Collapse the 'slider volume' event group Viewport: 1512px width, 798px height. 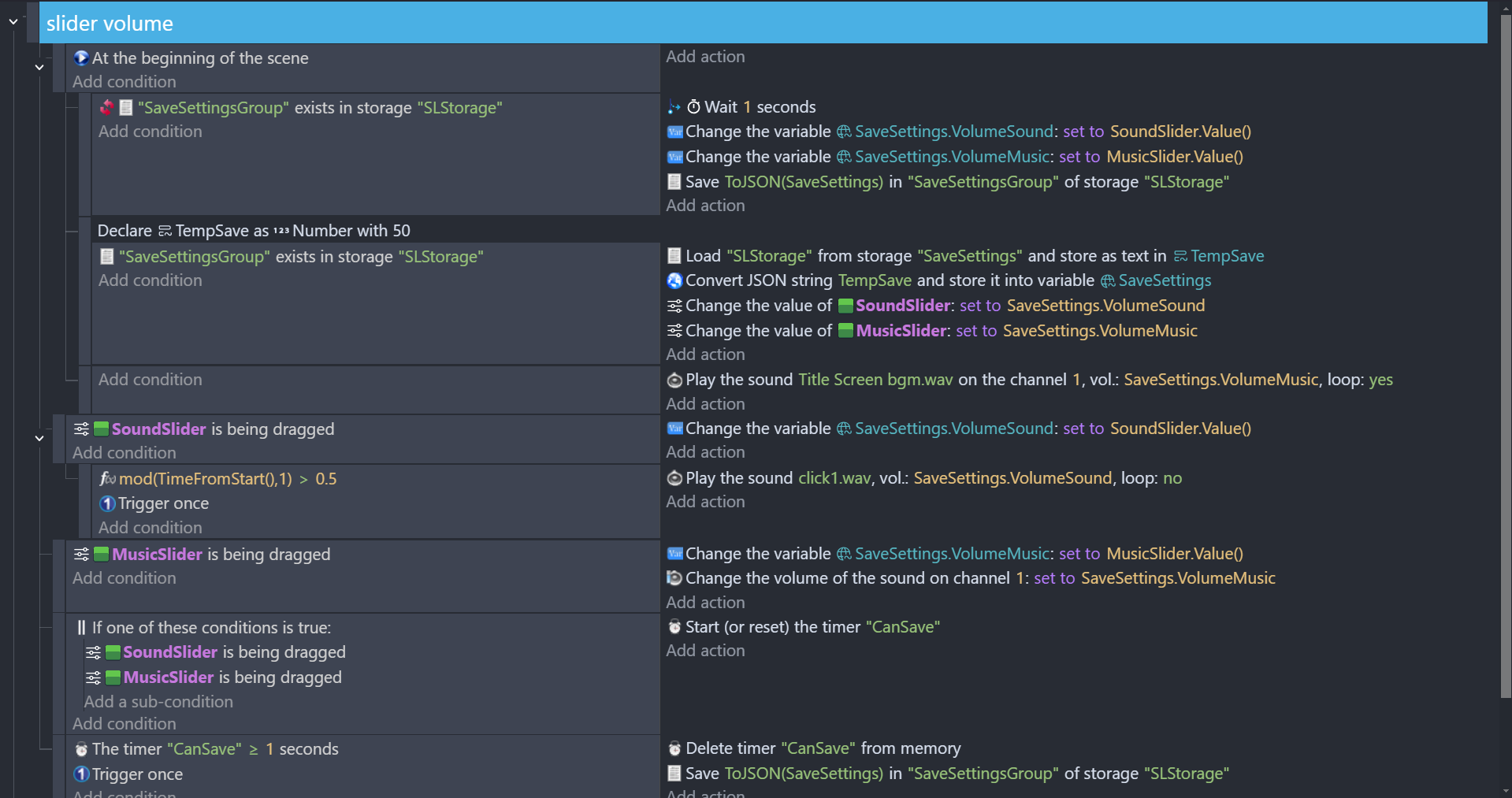click(13, 22)
